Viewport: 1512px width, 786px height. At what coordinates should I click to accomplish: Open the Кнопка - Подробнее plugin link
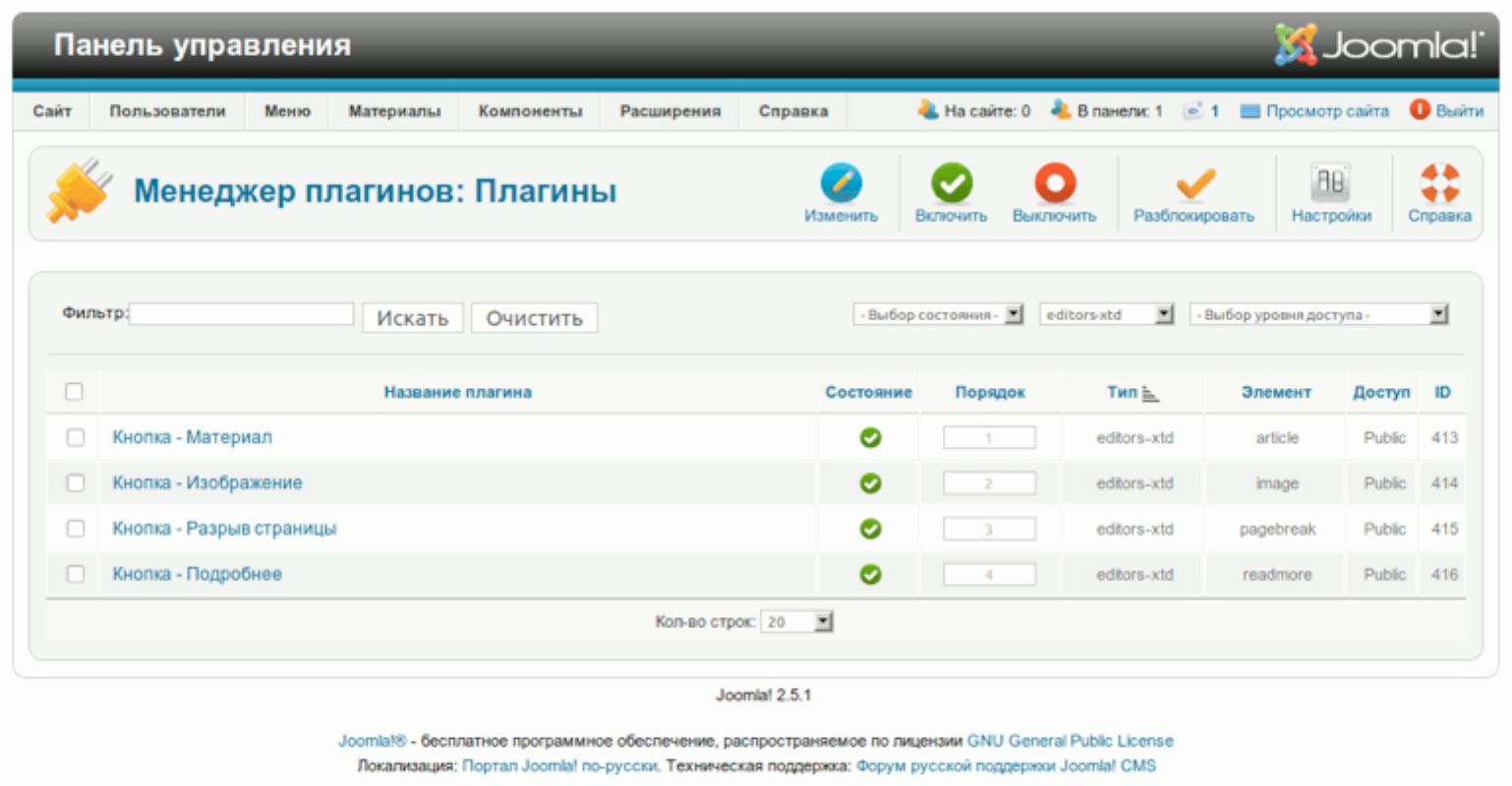tap(197, 574)
